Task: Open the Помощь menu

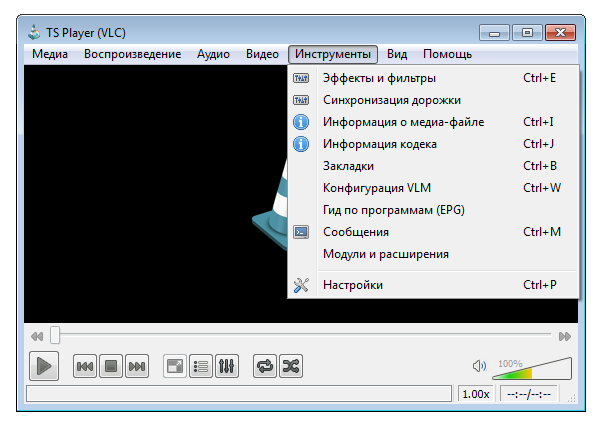Action: click(x=447, y=54)
